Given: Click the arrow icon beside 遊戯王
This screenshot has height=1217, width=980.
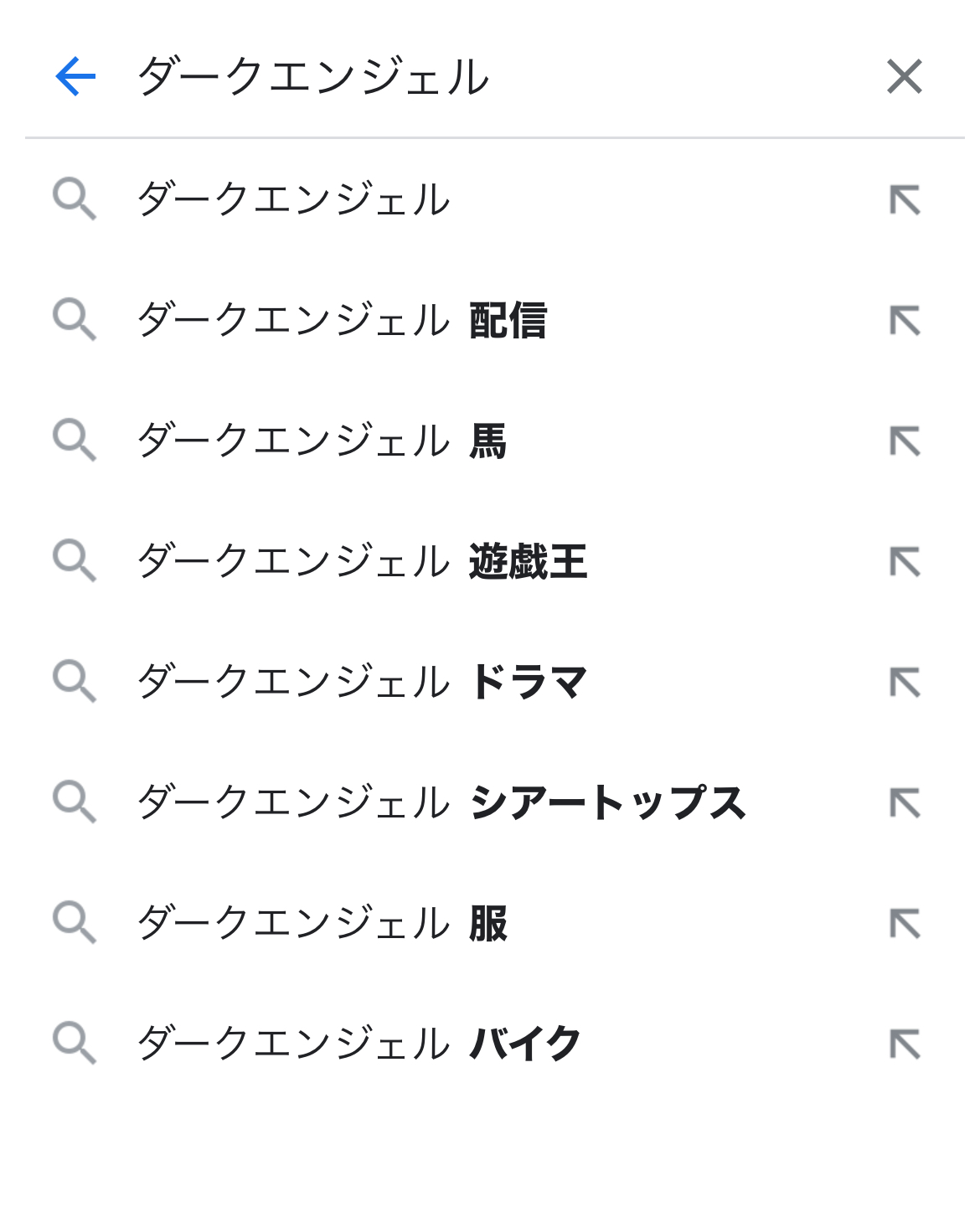Looking at the screenshot, I should [905, 562].
